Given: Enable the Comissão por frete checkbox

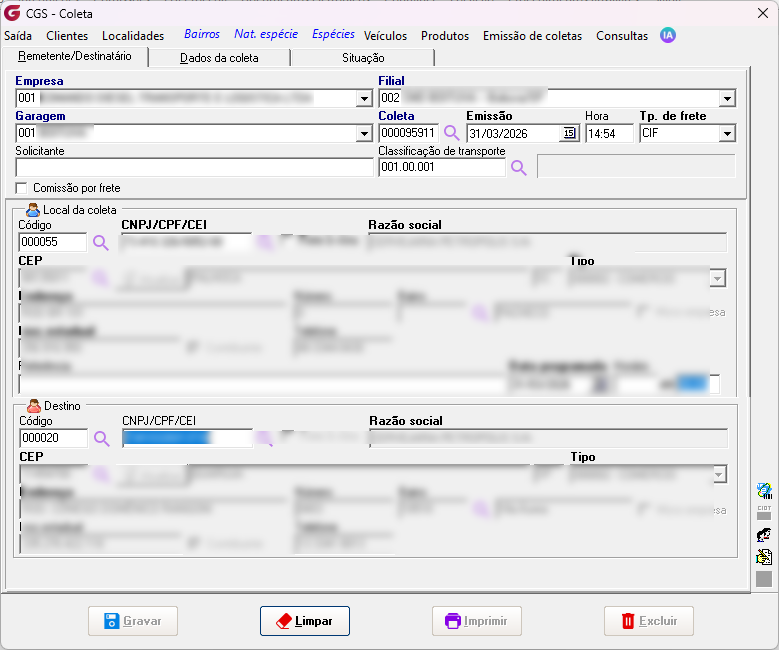Looking at the screenshot, I should (21, 188).
